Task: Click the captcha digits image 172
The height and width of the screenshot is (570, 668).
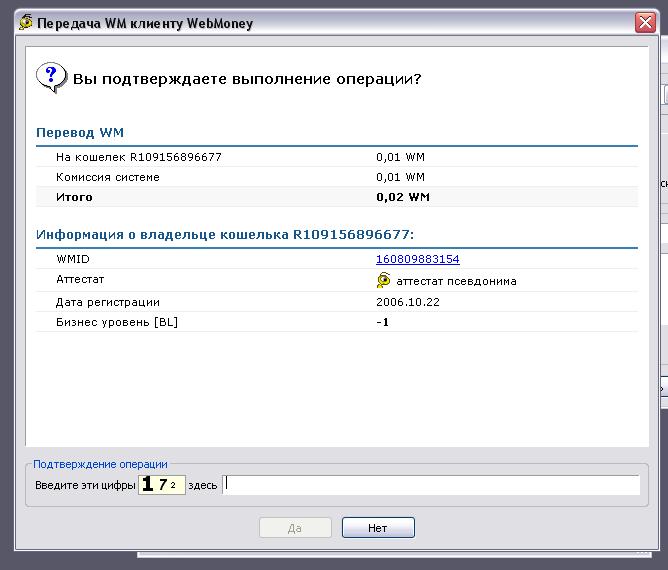Action: click(x=161, y=485)
